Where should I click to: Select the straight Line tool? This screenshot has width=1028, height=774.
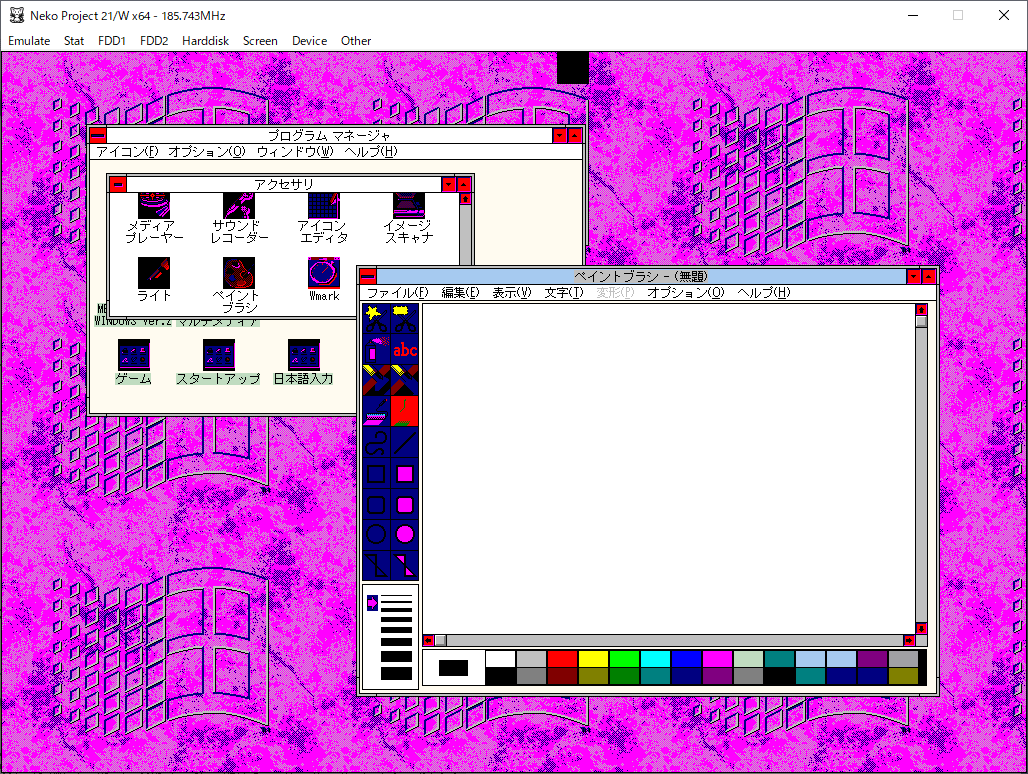point(405,442)
